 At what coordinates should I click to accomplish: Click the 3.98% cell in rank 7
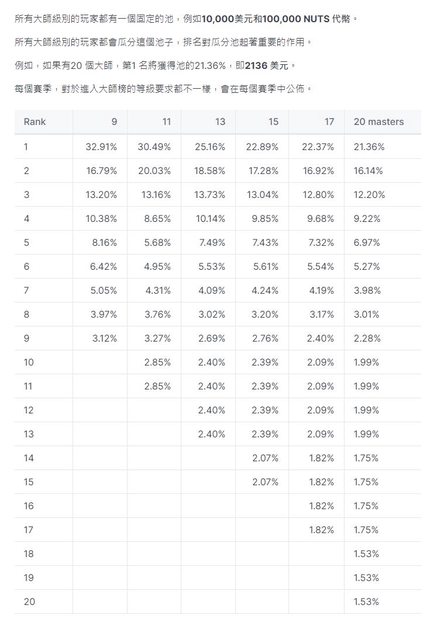tap(367, 291)
